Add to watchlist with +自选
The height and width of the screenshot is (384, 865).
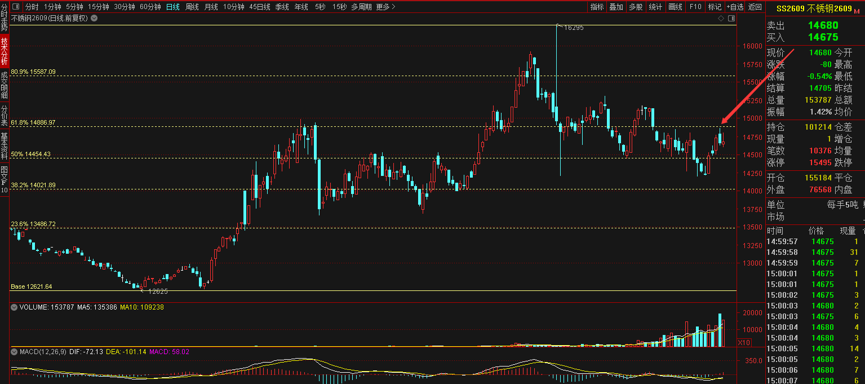coord(734,7)
